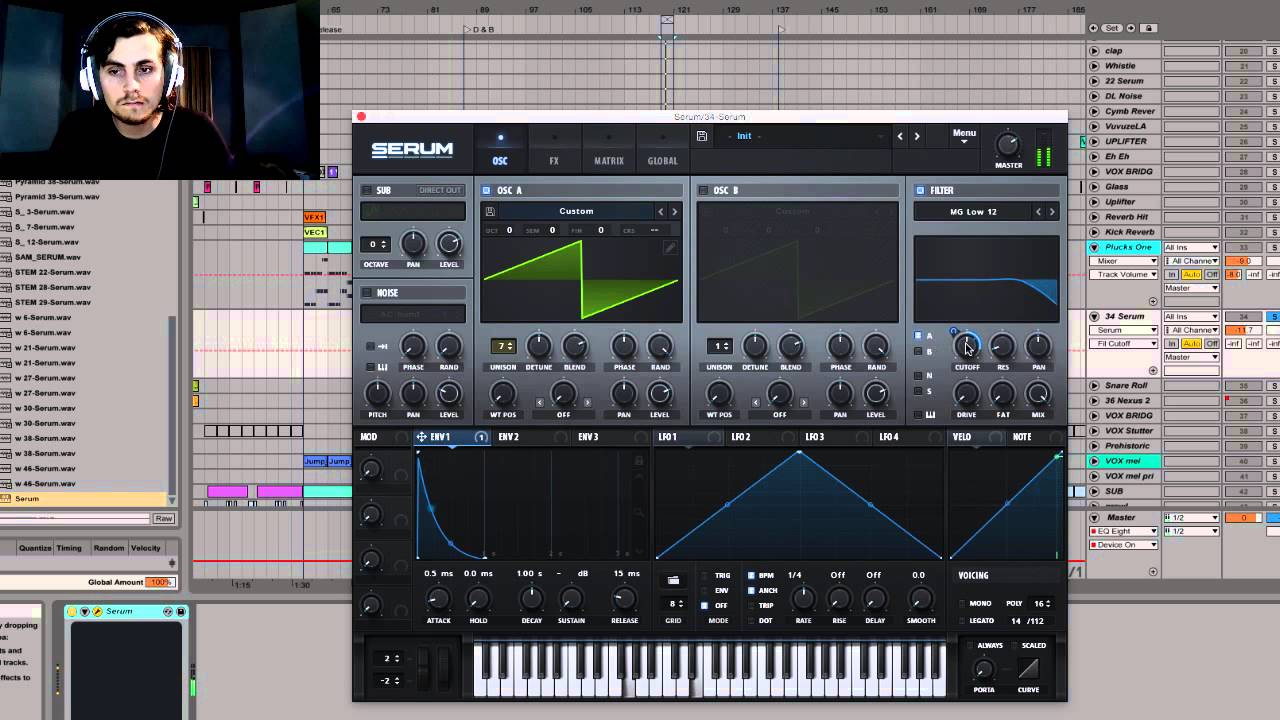Click the Serum logo
The width and height of the screenshot is (1280, 720).
pyautogui.click(x=412, y=149)
